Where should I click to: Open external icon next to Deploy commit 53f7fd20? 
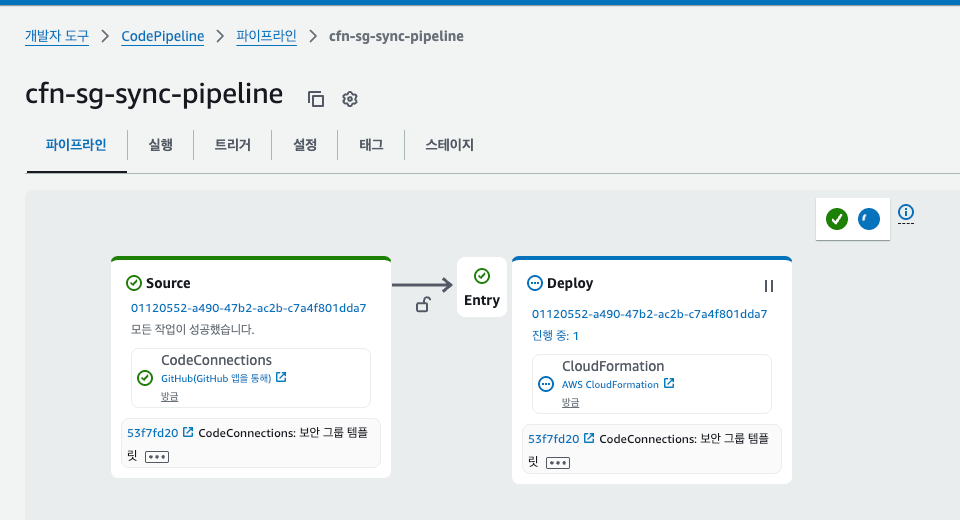pos(589,438)
